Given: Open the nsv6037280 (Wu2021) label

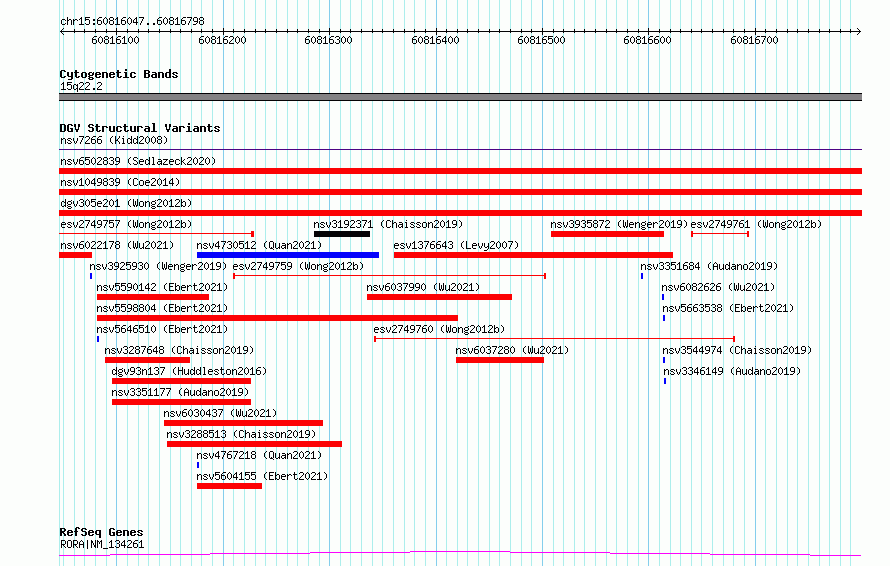Looking at the screenshot, I should pyautogui.click(x=512, y=350).
